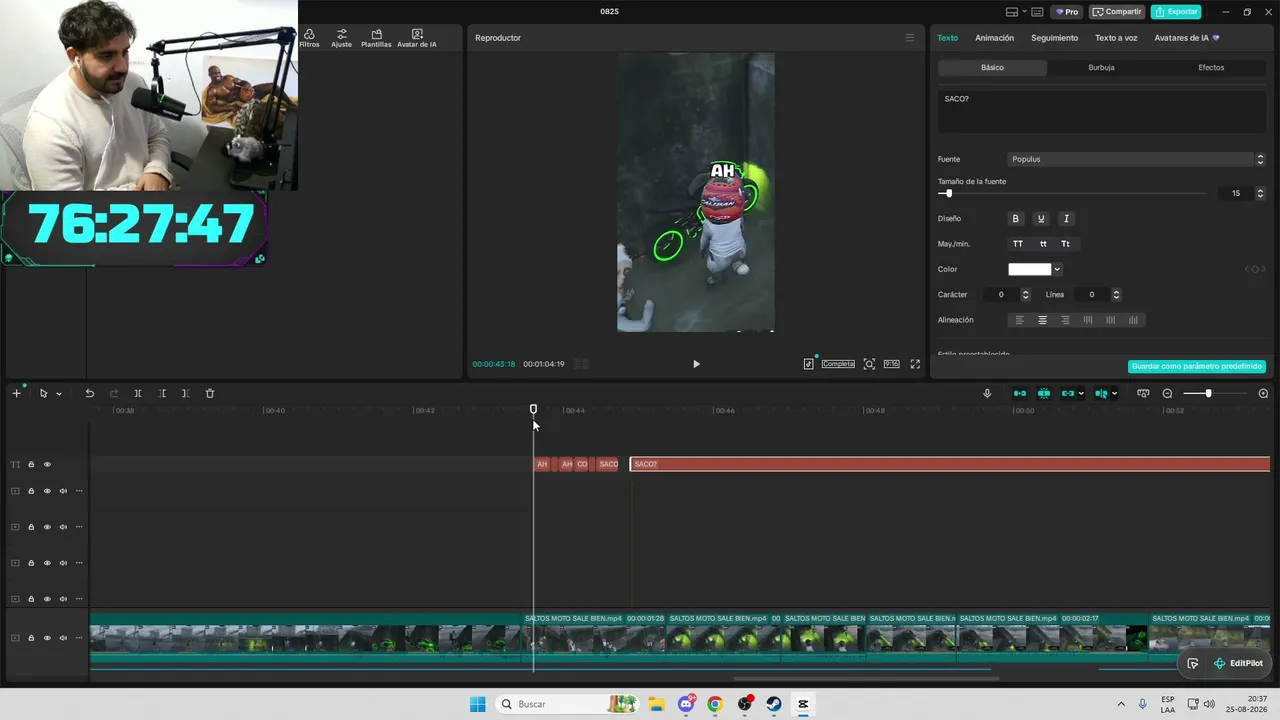Open the 9:16 aspect ratio selector

click(891, 364)
